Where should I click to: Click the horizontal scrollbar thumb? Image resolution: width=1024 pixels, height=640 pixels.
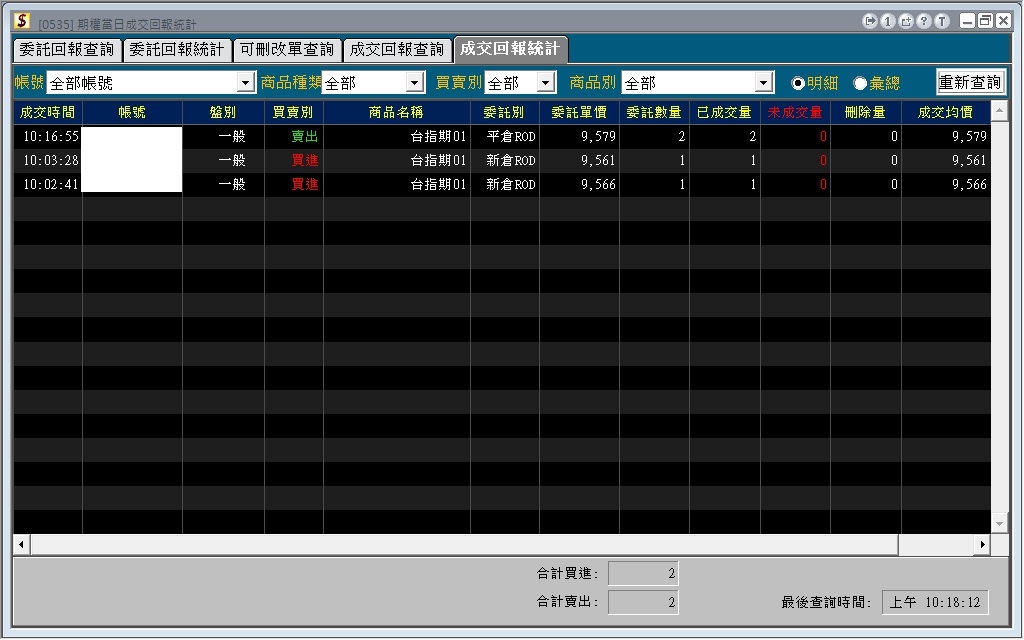tap(464, 544)
